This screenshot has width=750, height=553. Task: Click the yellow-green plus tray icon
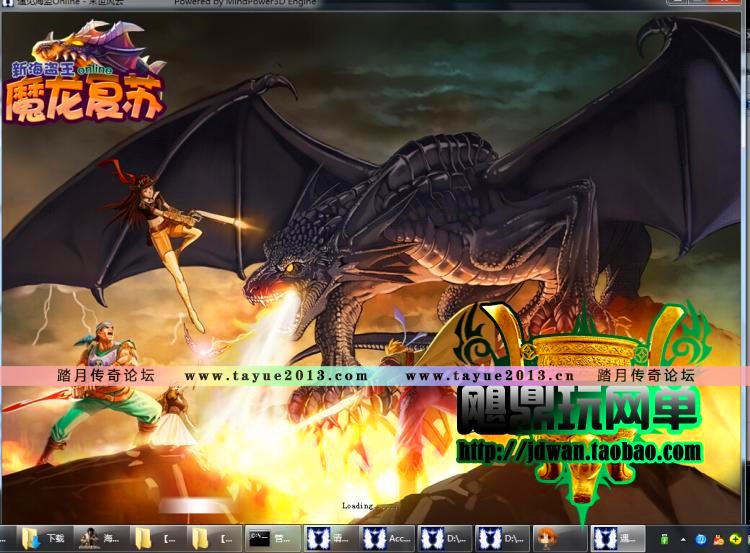click(x=736, y=540)
